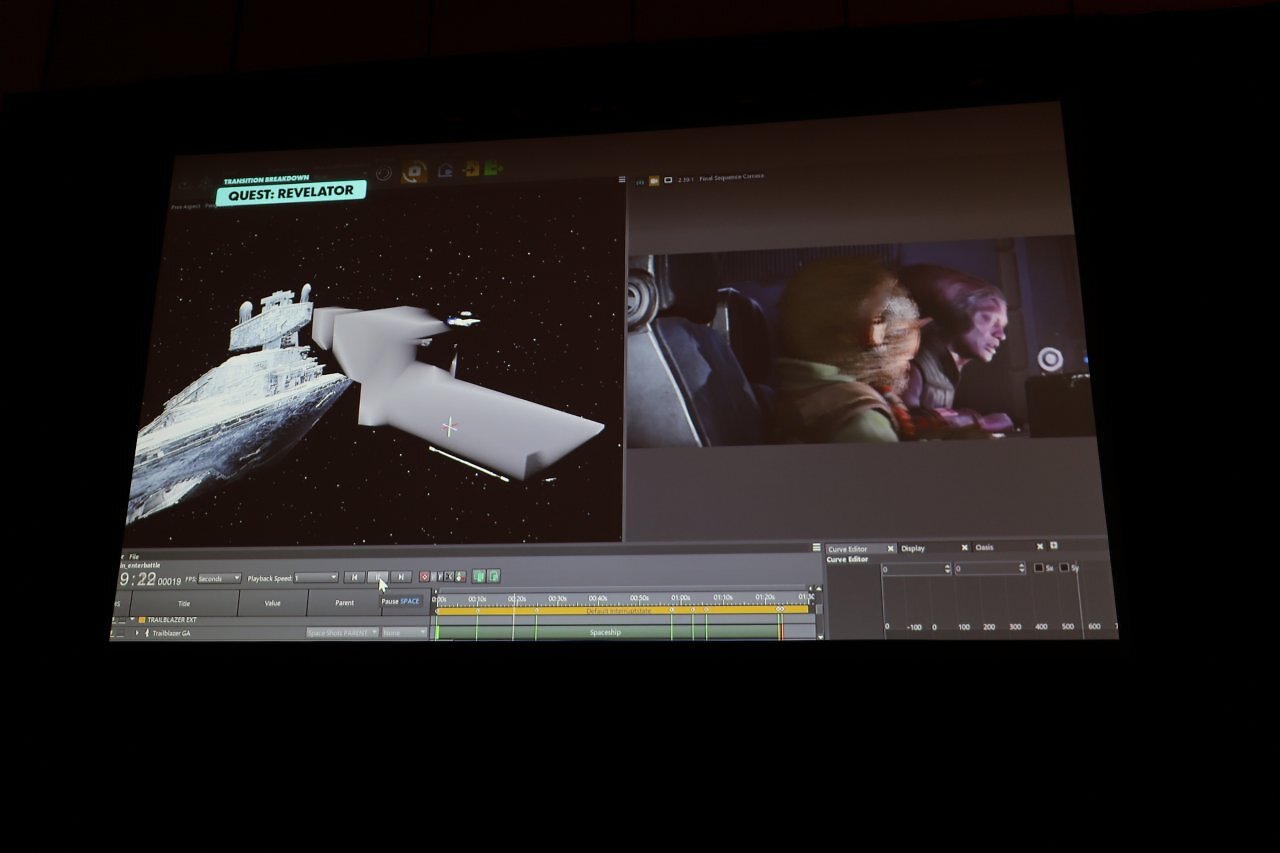Toggle the Sx checkbox in Curve Editor
The height and width of the screenshot is (853, 1280).
tap(1038, 568)
